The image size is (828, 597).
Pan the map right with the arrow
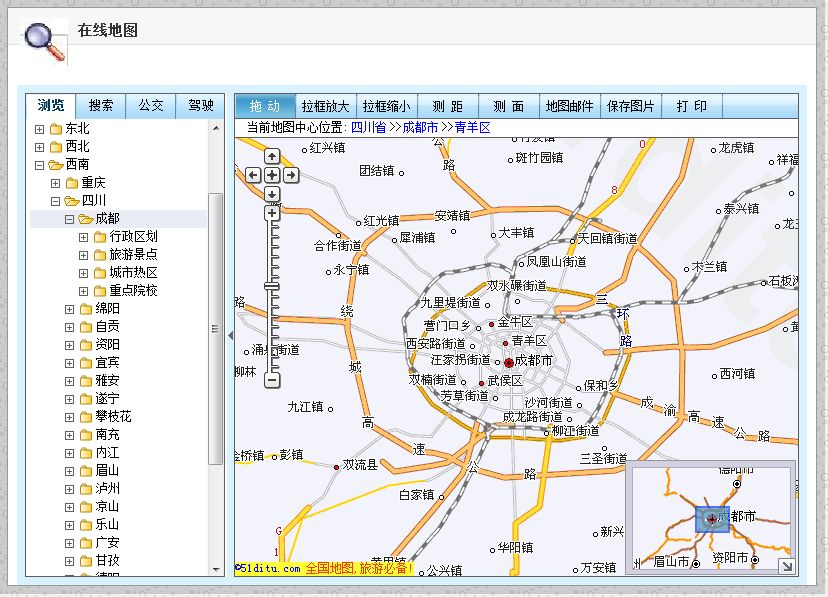pyautogui.click(x=290, y=175)
